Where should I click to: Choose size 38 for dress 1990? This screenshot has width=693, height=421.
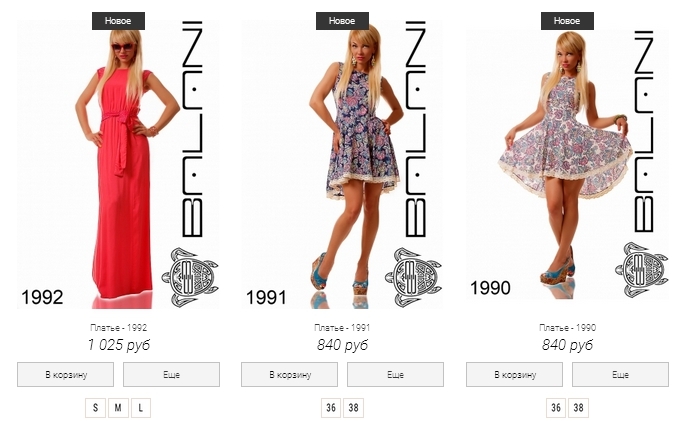click(x=579, y=408)
